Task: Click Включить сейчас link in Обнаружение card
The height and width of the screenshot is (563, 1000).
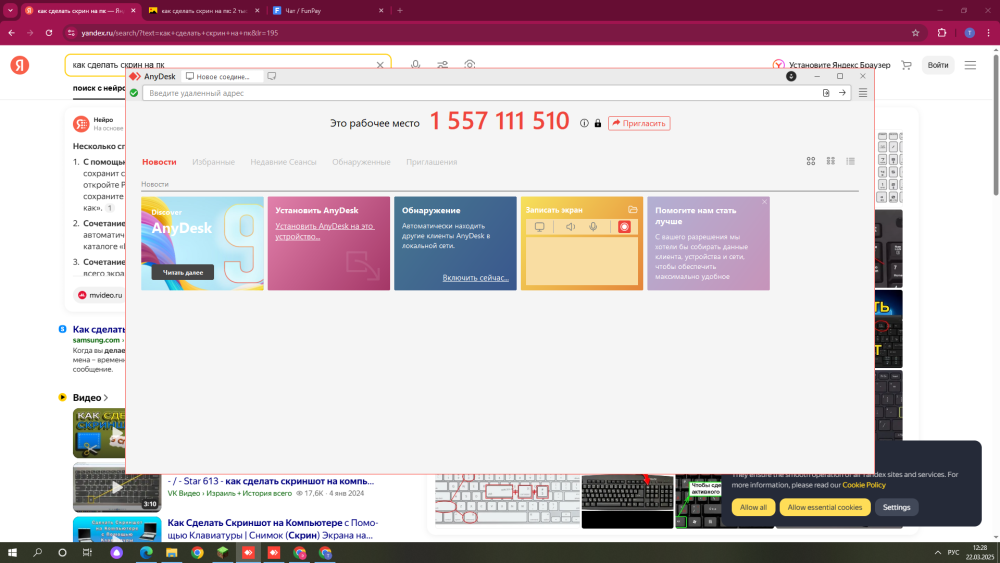Action: click(475, 277)
